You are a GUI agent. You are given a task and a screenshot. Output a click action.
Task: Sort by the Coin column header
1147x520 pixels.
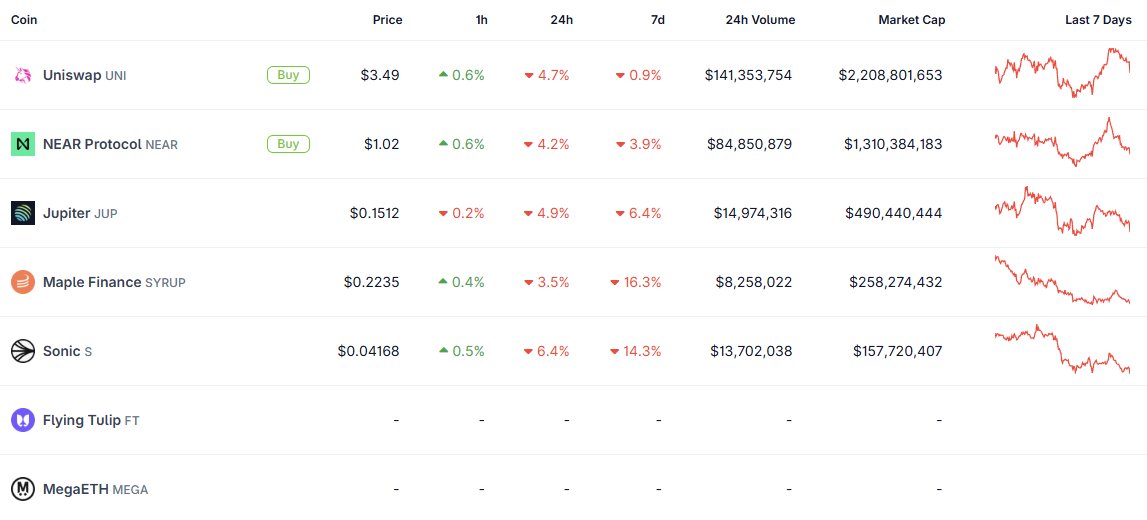(x=24, y=20)
